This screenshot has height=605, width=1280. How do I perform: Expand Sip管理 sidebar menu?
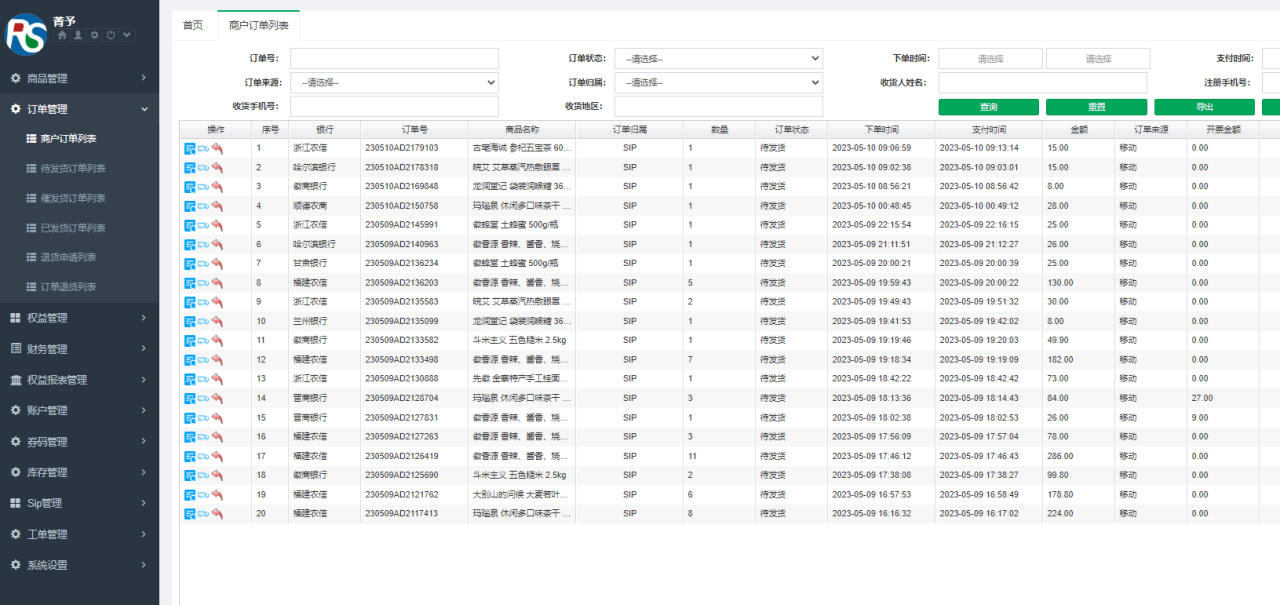[x=79, y=503]
